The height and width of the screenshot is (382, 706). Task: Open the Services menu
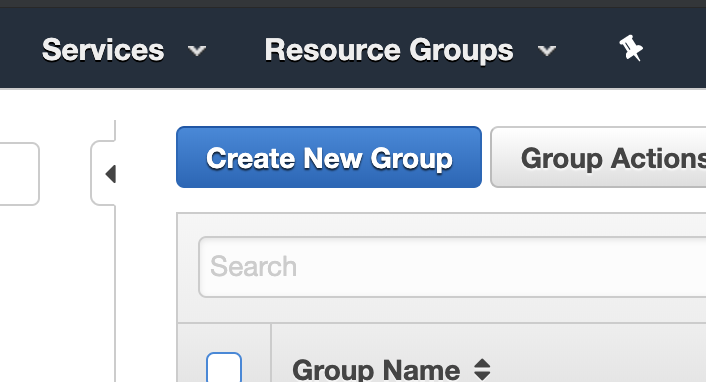(x=103, y=50)
